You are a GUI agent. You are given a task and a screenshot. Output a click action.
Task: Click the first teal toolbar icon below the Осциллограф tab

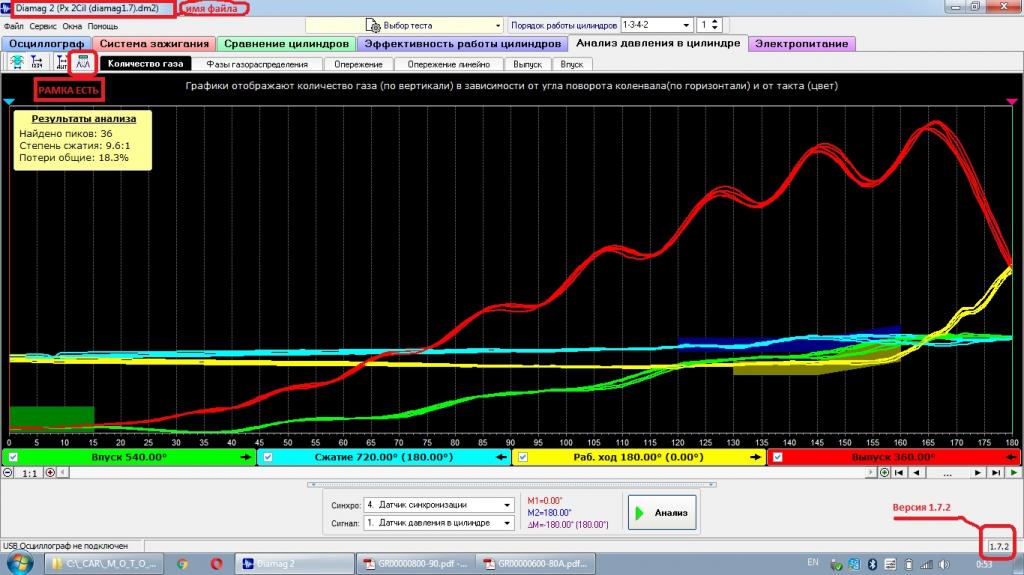[17, 62]
